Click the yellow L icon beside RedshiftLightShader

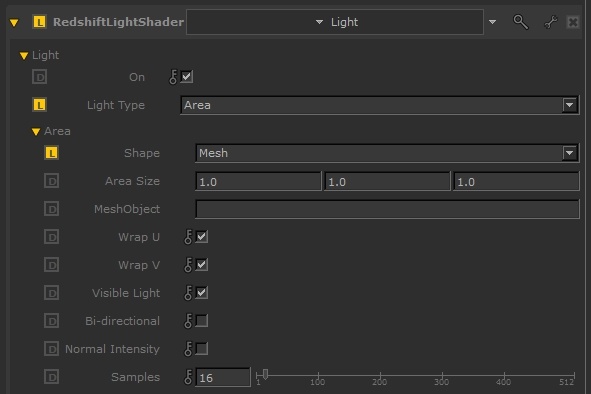(x=40, y=22)
